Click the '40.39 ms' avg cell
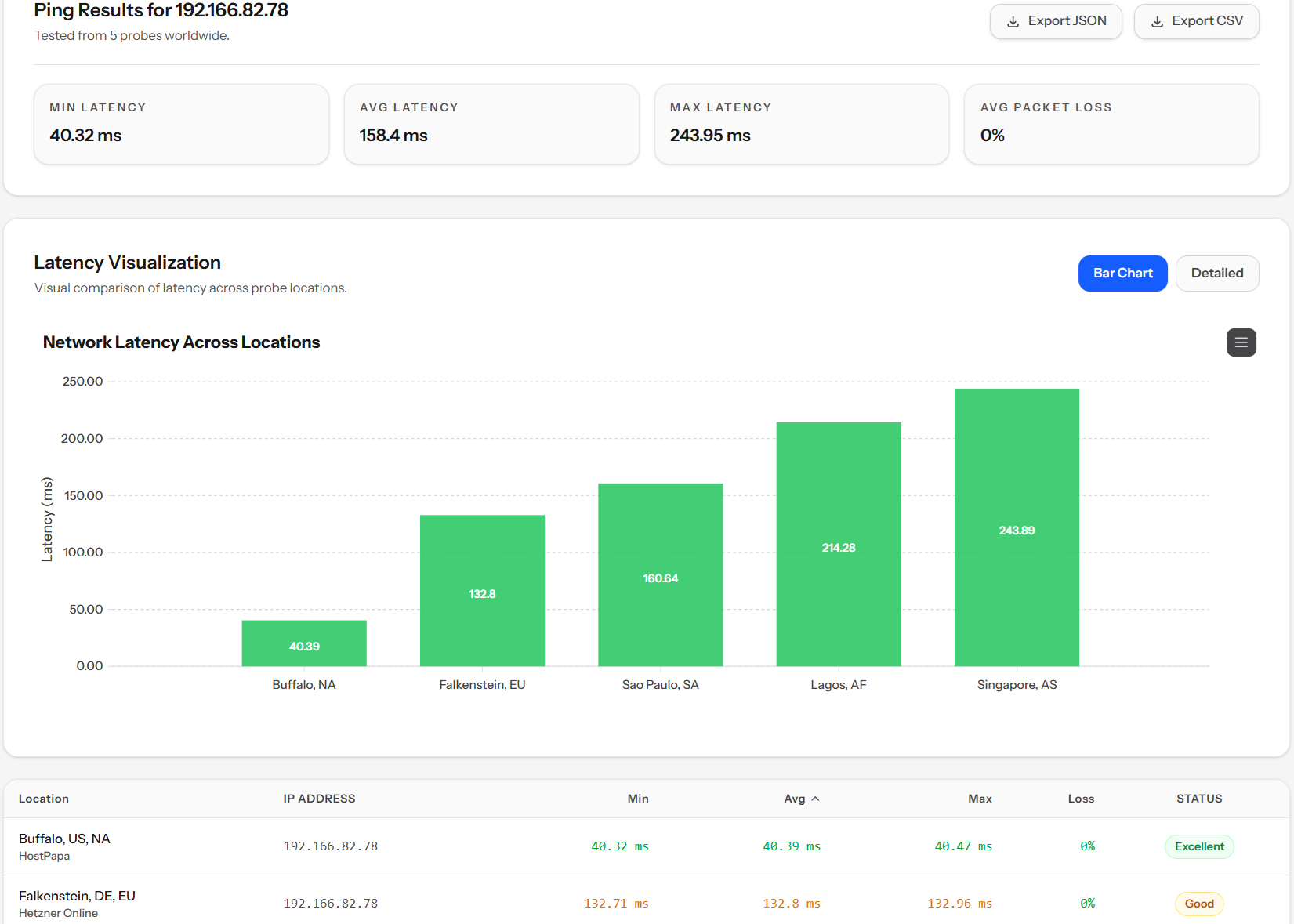The width and height of the screenshot is (1294, 924). 792,846
